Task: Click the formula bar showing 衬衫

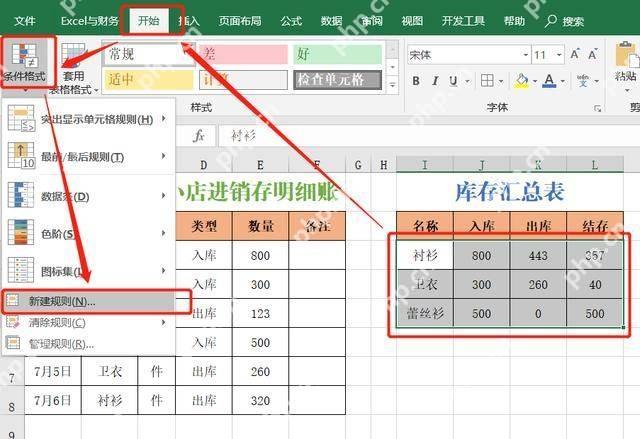Action: coord(429,136)
